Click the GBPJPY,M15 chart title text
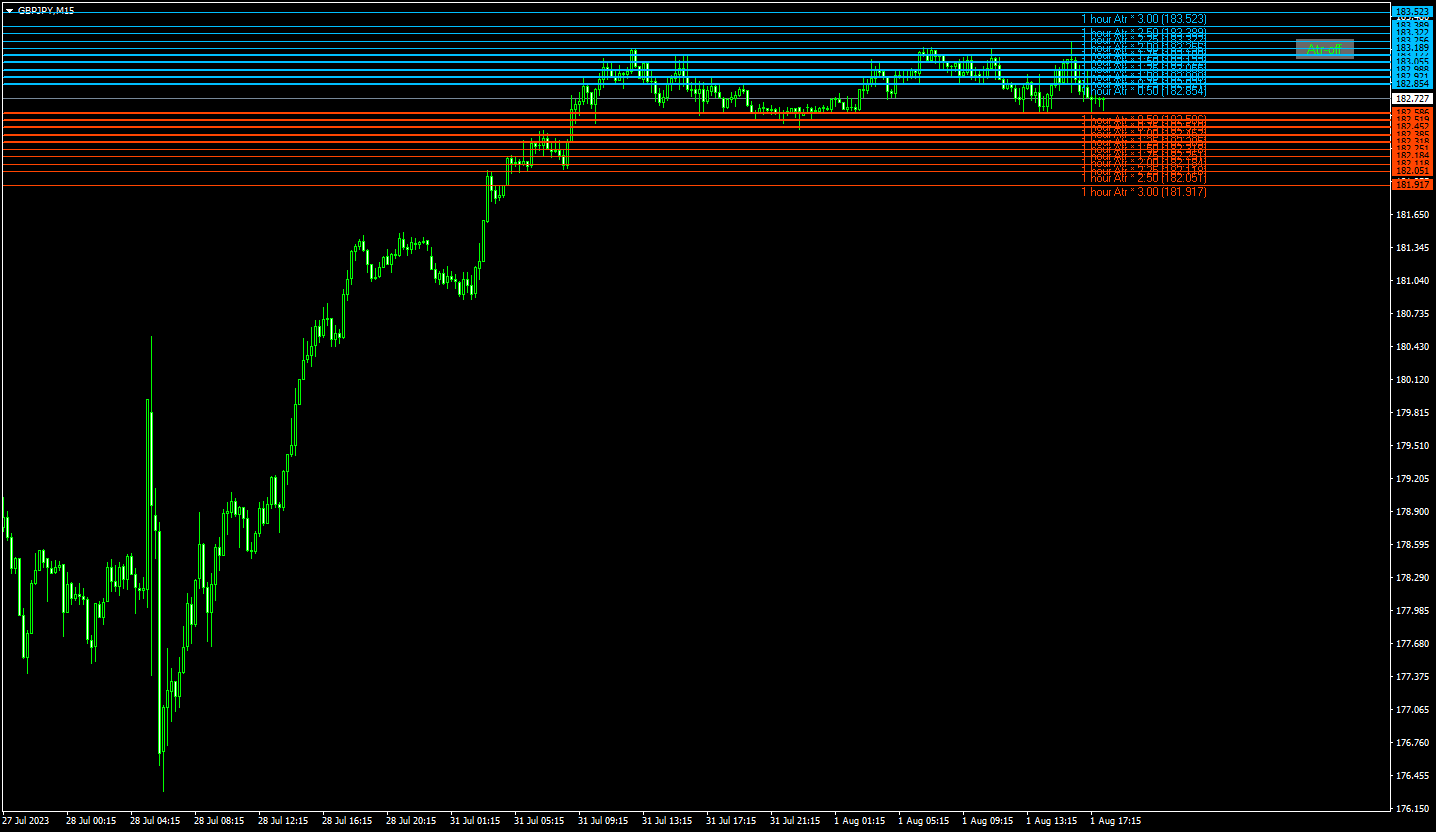The width and height of the screenshot is (1436, 832). click(46, 10)
